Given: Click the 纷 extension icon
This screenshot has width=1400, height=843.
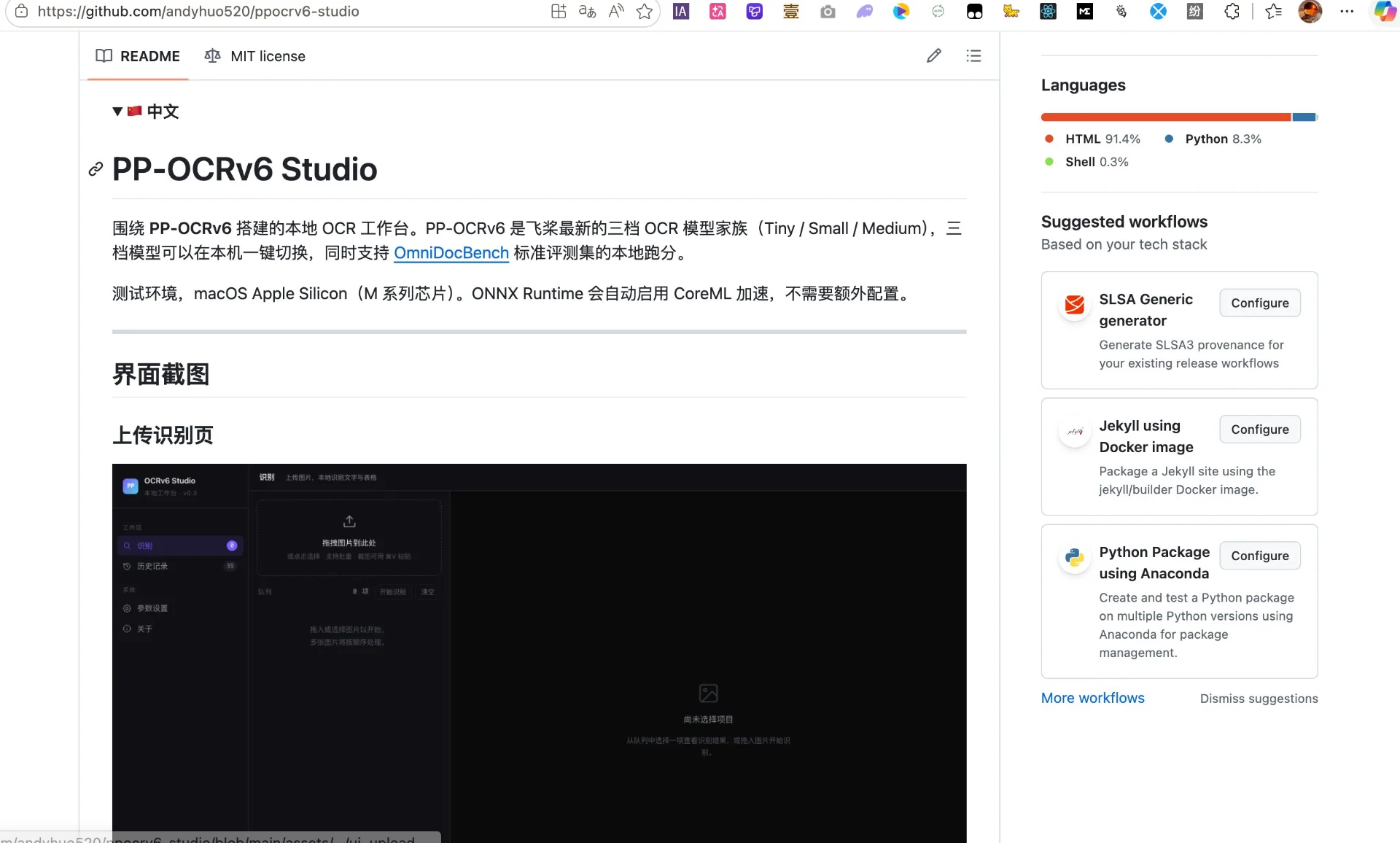Looking at the screenshot, I should coord(1195,11).
